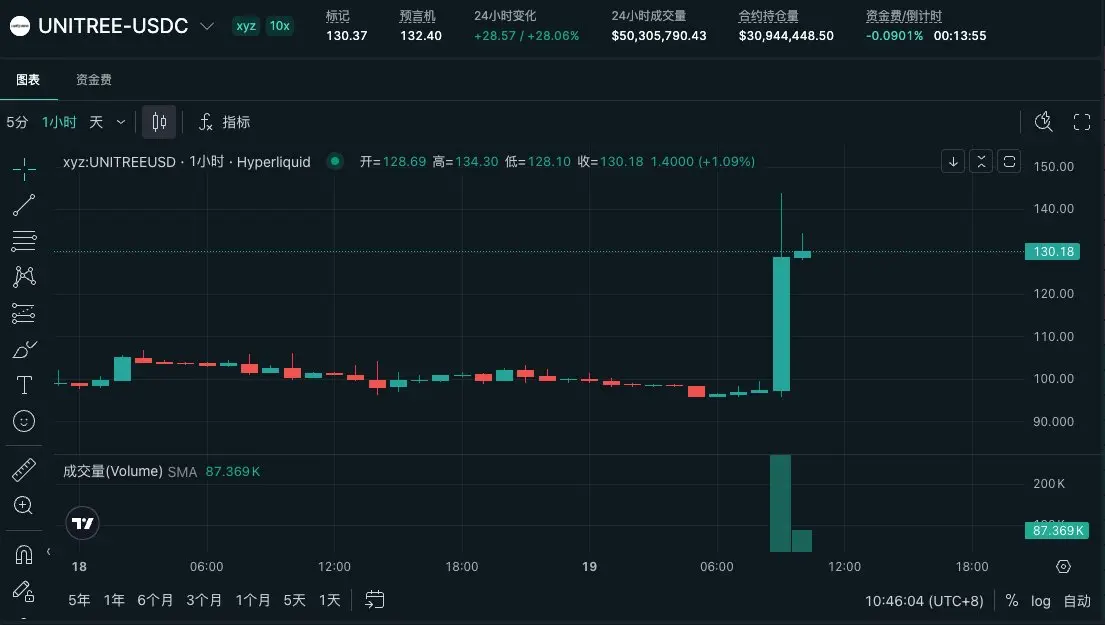The height and width of the screenshot is (625, 1105).
Task: Click the 预言机 oracle price label
Action: coord(417,16)
